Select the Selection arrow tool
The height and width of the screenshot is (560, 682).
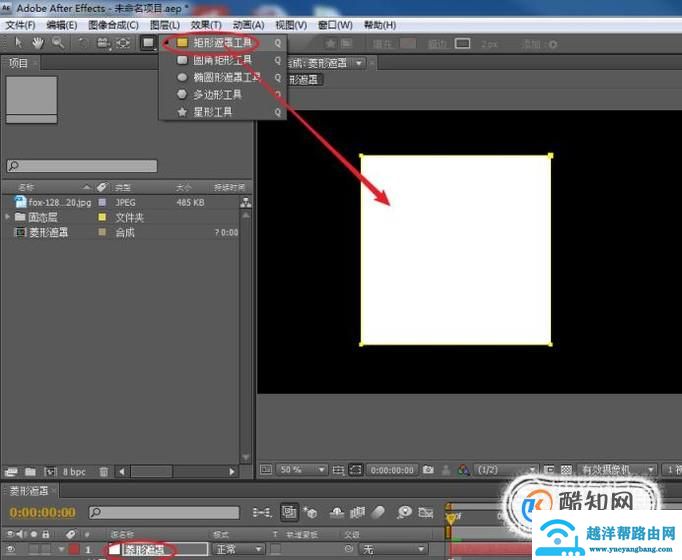[x=18, y=43]
